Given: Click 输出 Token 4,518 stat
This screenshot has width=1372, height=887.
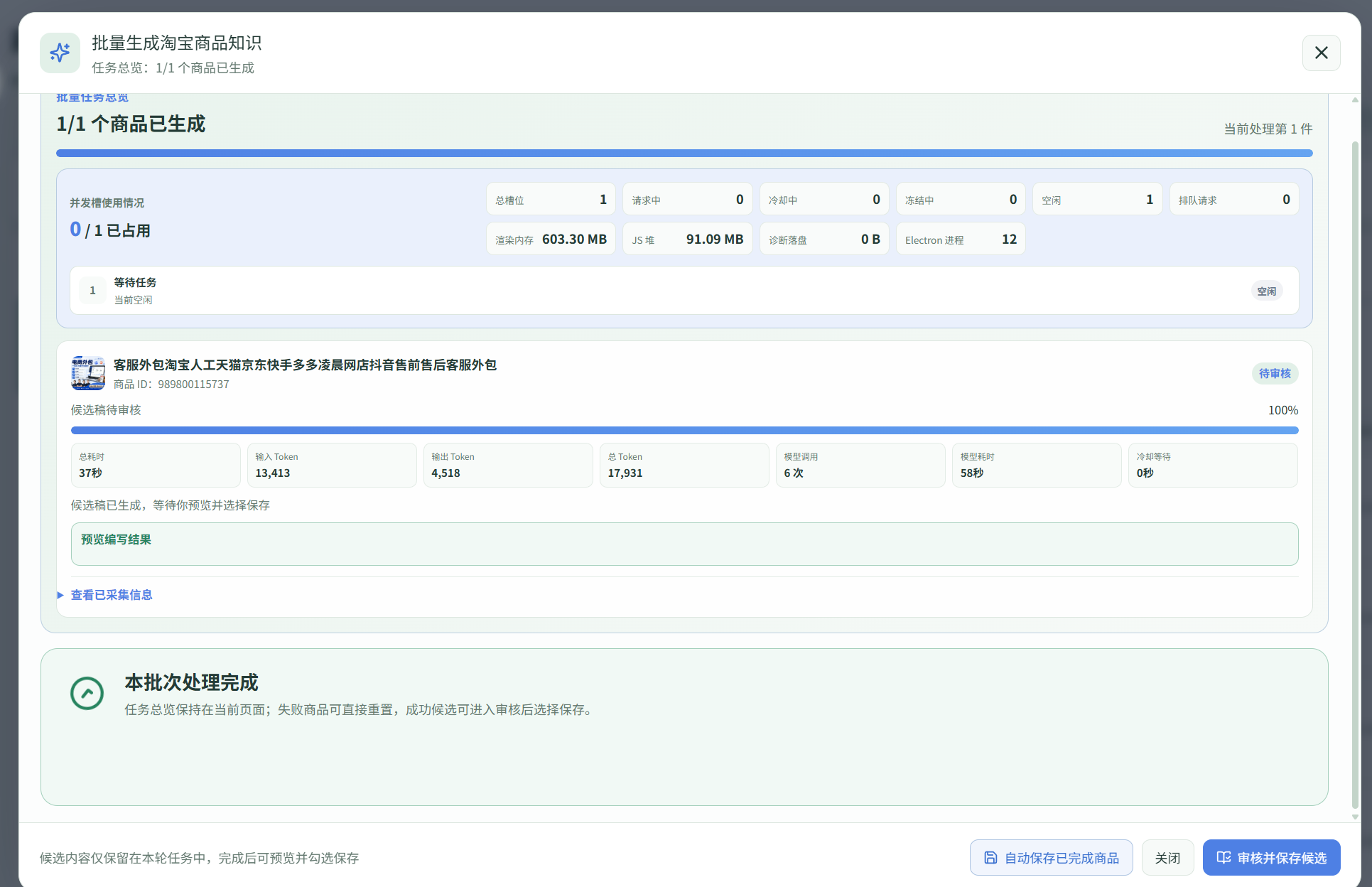Looking at the screenshot, I should [x=508, y=465].
